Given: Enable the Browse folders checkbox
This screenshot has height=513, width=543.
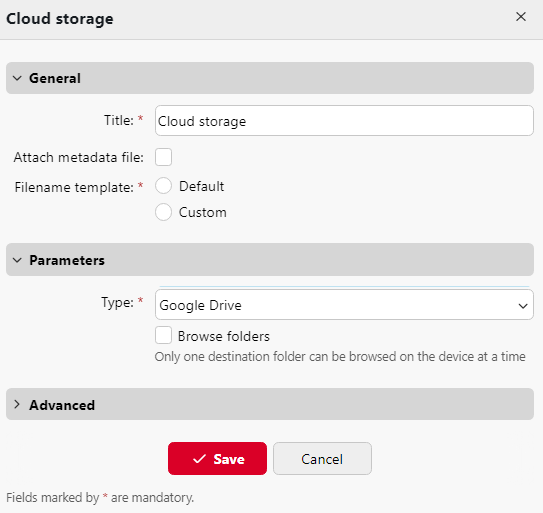Looking at the screenshot, I should pos(163,335).
